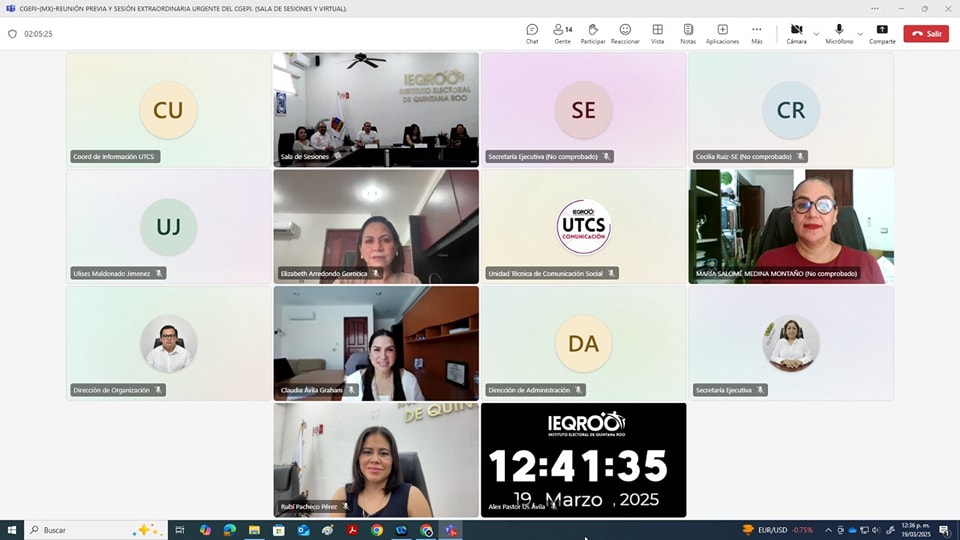Image resolution: width=960 pixels, height=540 pixels.
Task: Open the Aplicaciones panel
Action: tap(722, 34)
